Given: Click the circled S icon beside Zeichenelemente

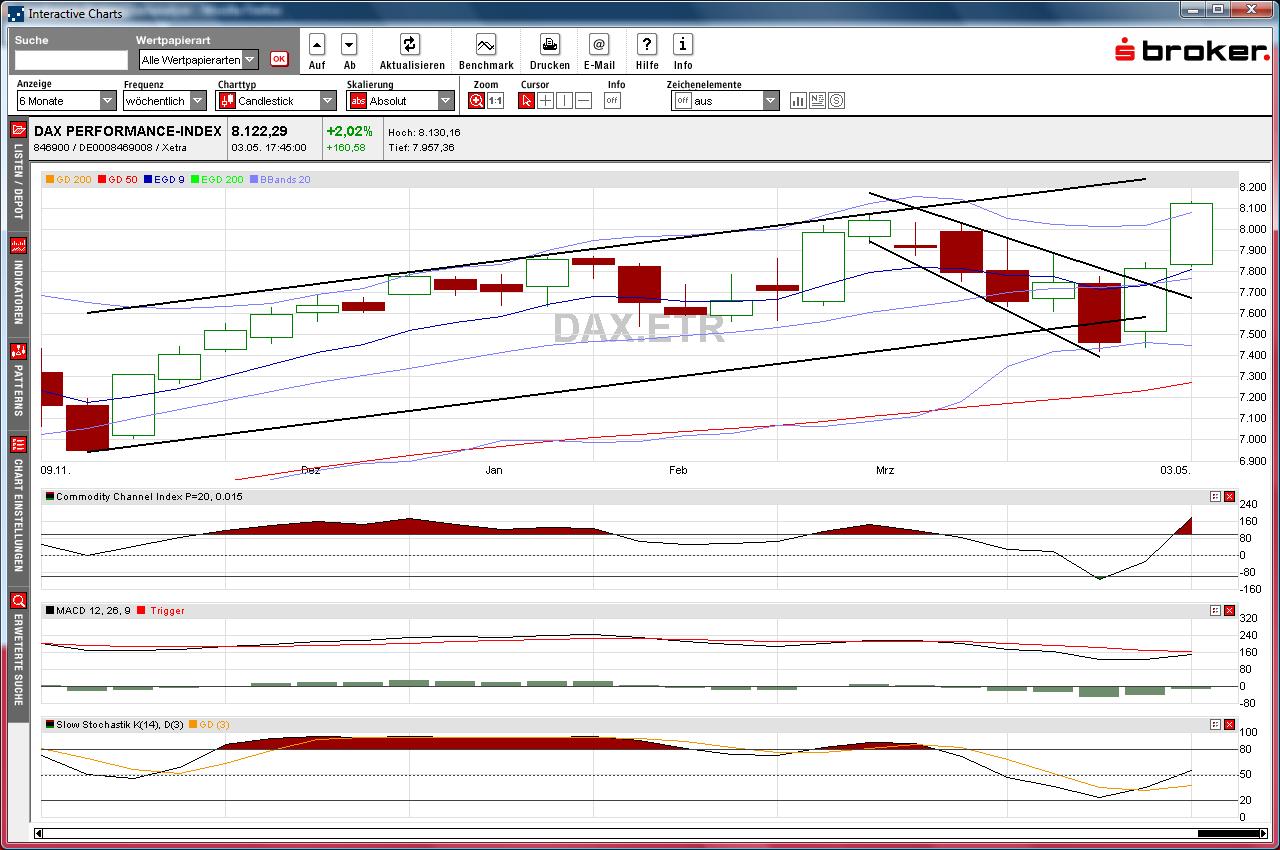Looking at the screenshot, I should tap(837, 101).
